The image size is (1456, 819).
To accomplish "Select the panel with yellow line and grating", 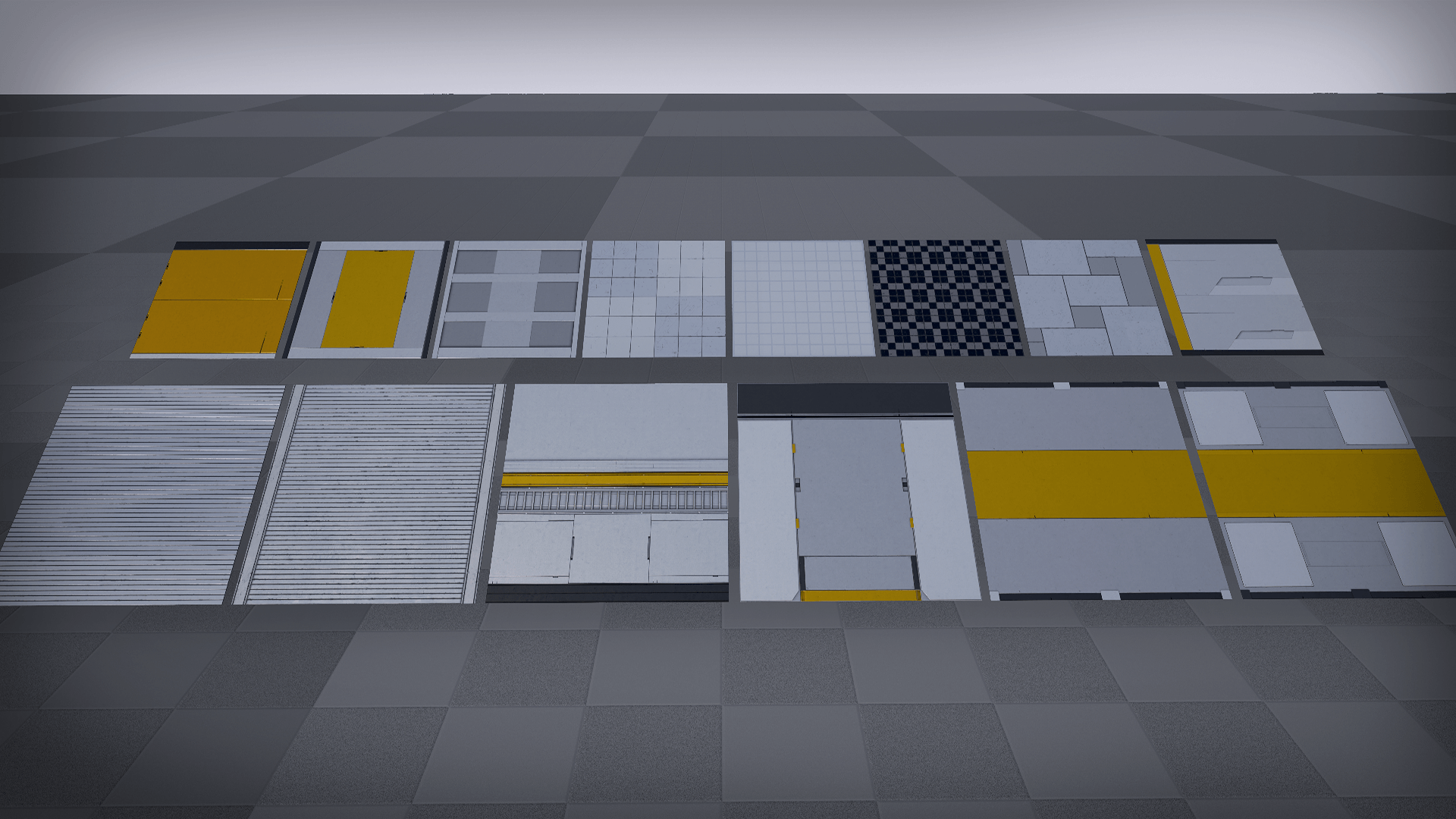I will coord(608,493).
